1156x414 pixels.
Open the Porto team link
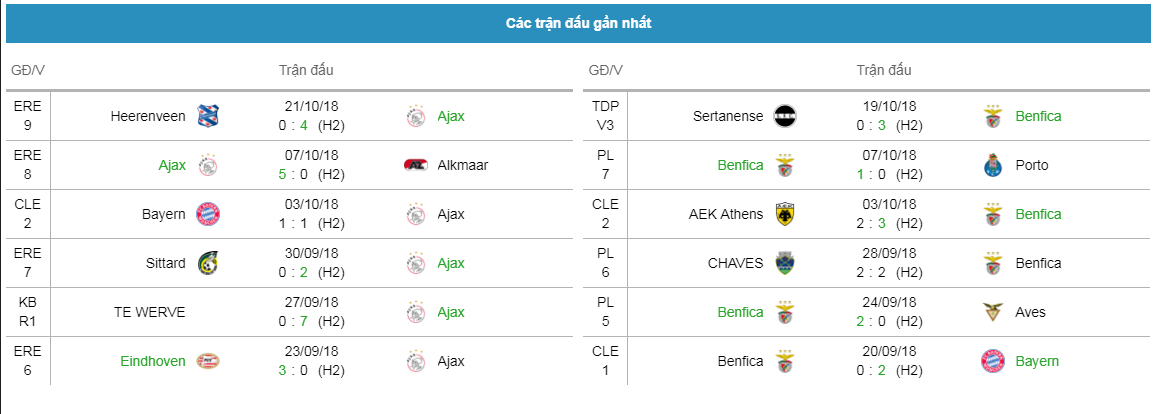[1031, 165]
